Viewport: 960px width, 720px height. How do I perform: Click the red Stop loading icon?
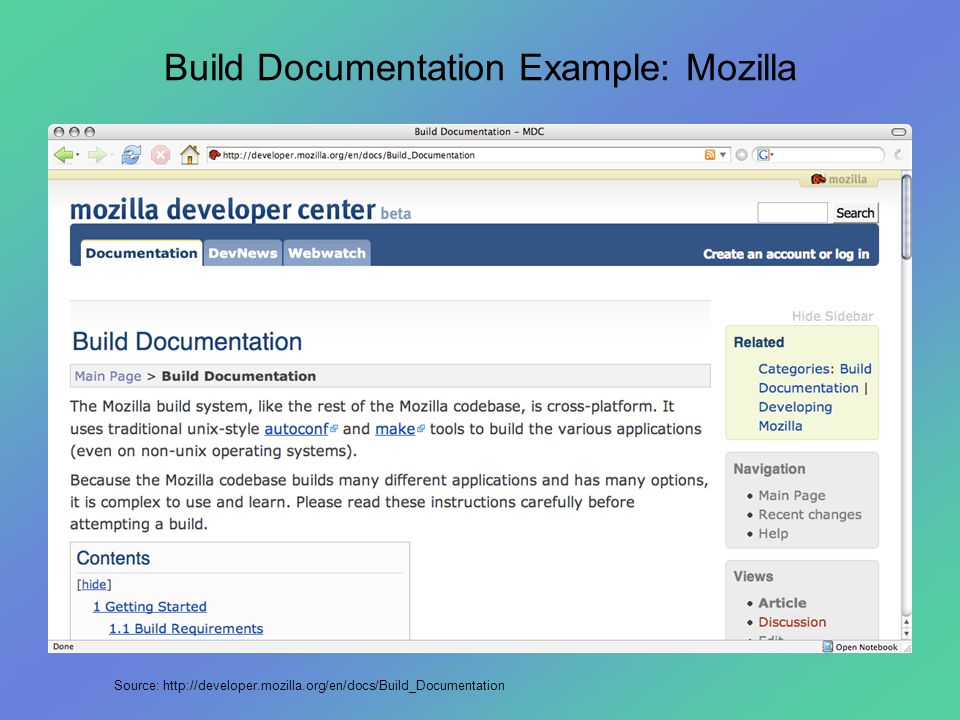[160, 155]
